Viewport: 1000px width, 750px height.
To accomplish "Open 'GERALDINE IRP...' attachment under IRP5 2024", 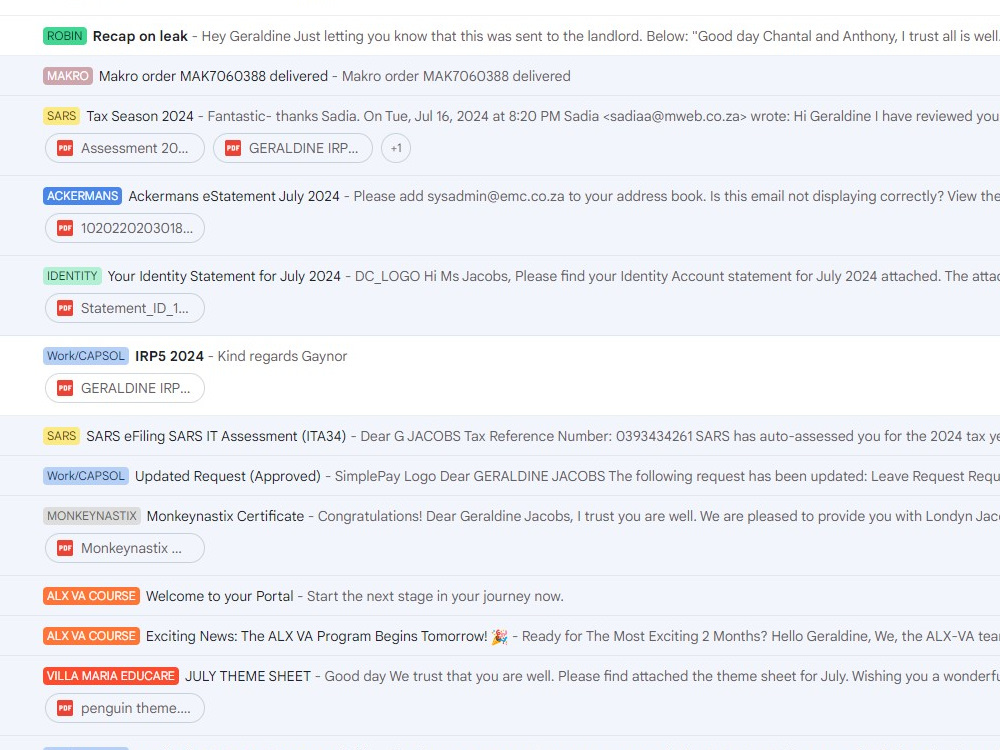I will point(125,388).
